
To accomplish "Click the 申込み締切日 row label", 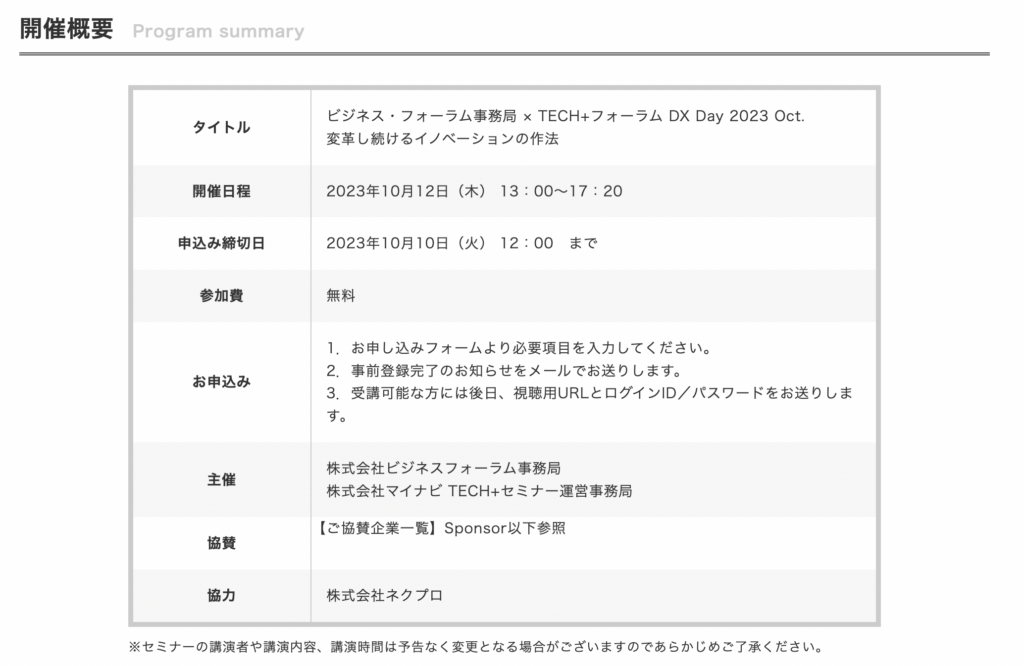I will [221, 243].
